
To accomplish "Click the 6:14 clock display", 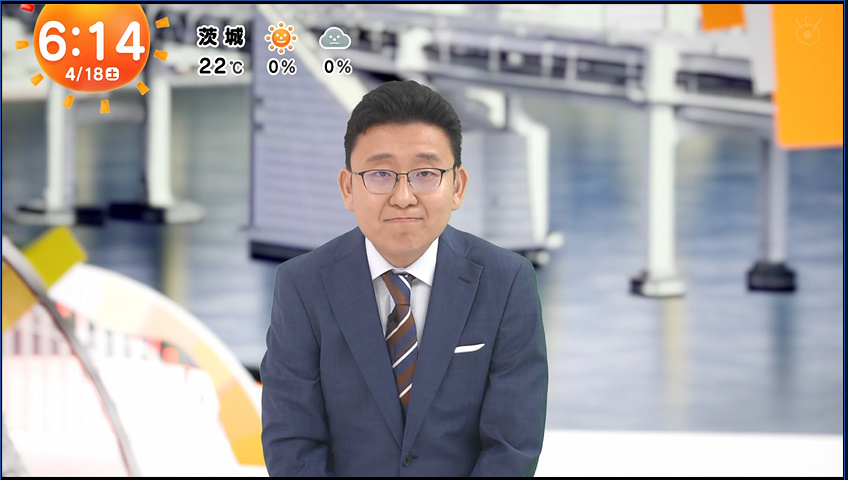I will tap(91, 42).
